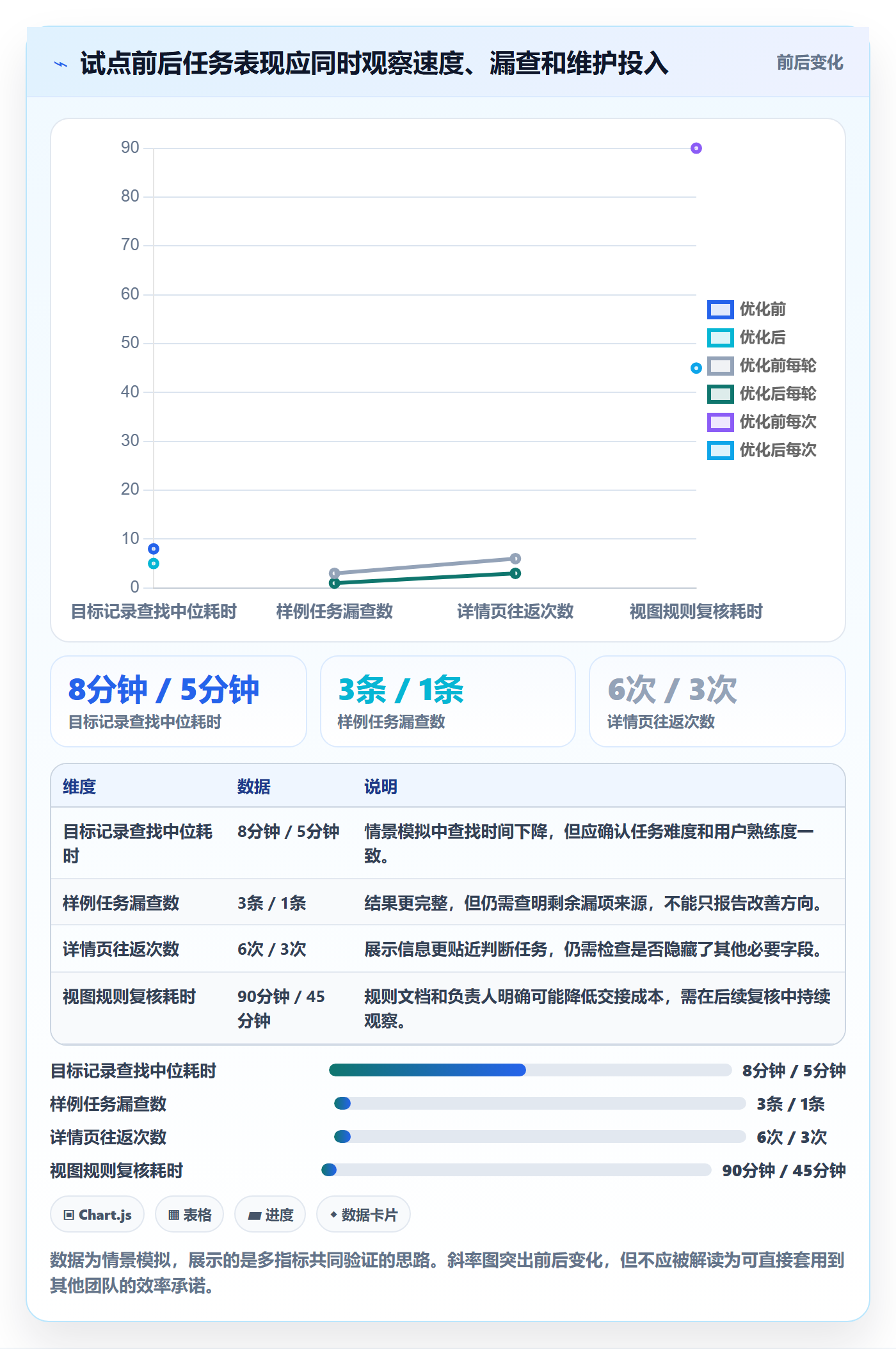
Task: Click the 前后变化 badge in header
Action: pos(810,63)
